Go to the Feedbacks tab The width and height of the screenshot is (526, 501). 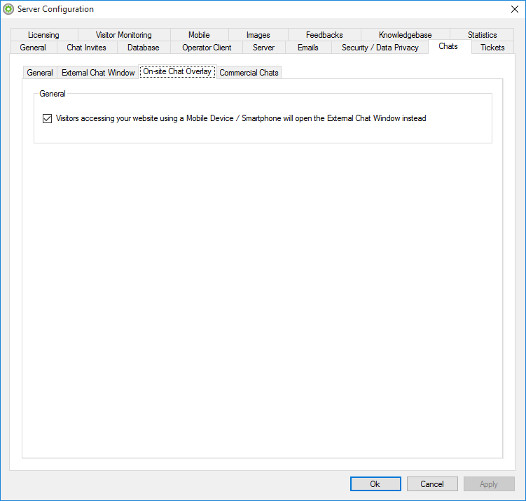[324, 35]
